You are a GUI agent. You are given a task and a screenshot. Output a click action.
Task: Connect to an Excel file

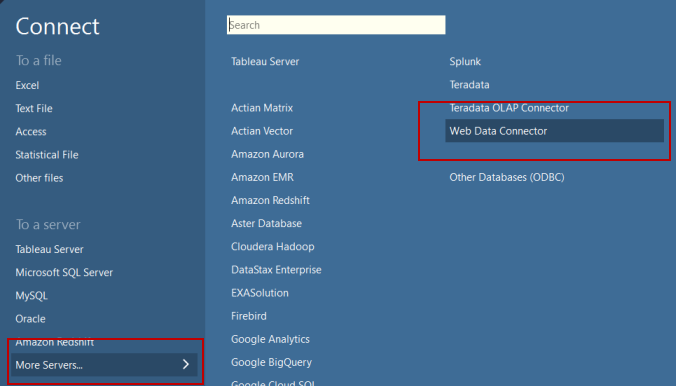pyautogui.click(x=27, y=85)
